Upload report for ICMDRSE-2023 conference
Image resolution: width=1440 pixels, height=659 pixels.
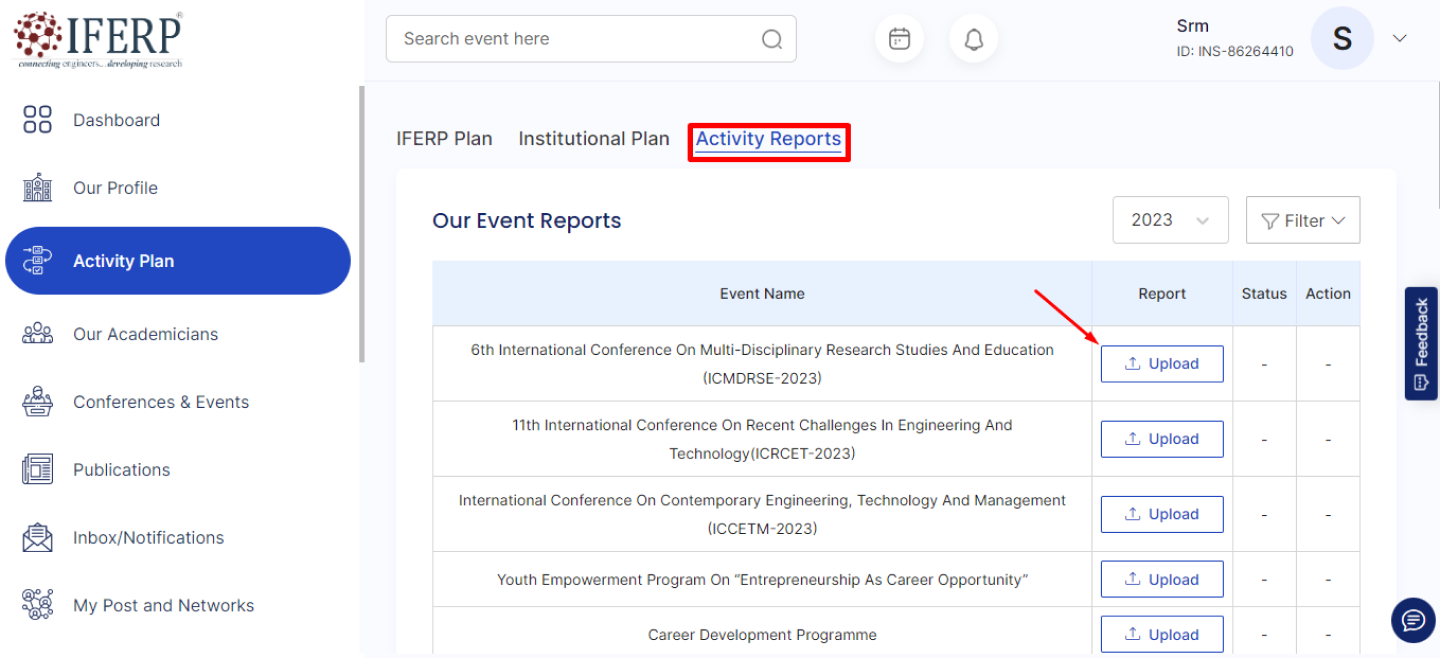coord(1161,363)
